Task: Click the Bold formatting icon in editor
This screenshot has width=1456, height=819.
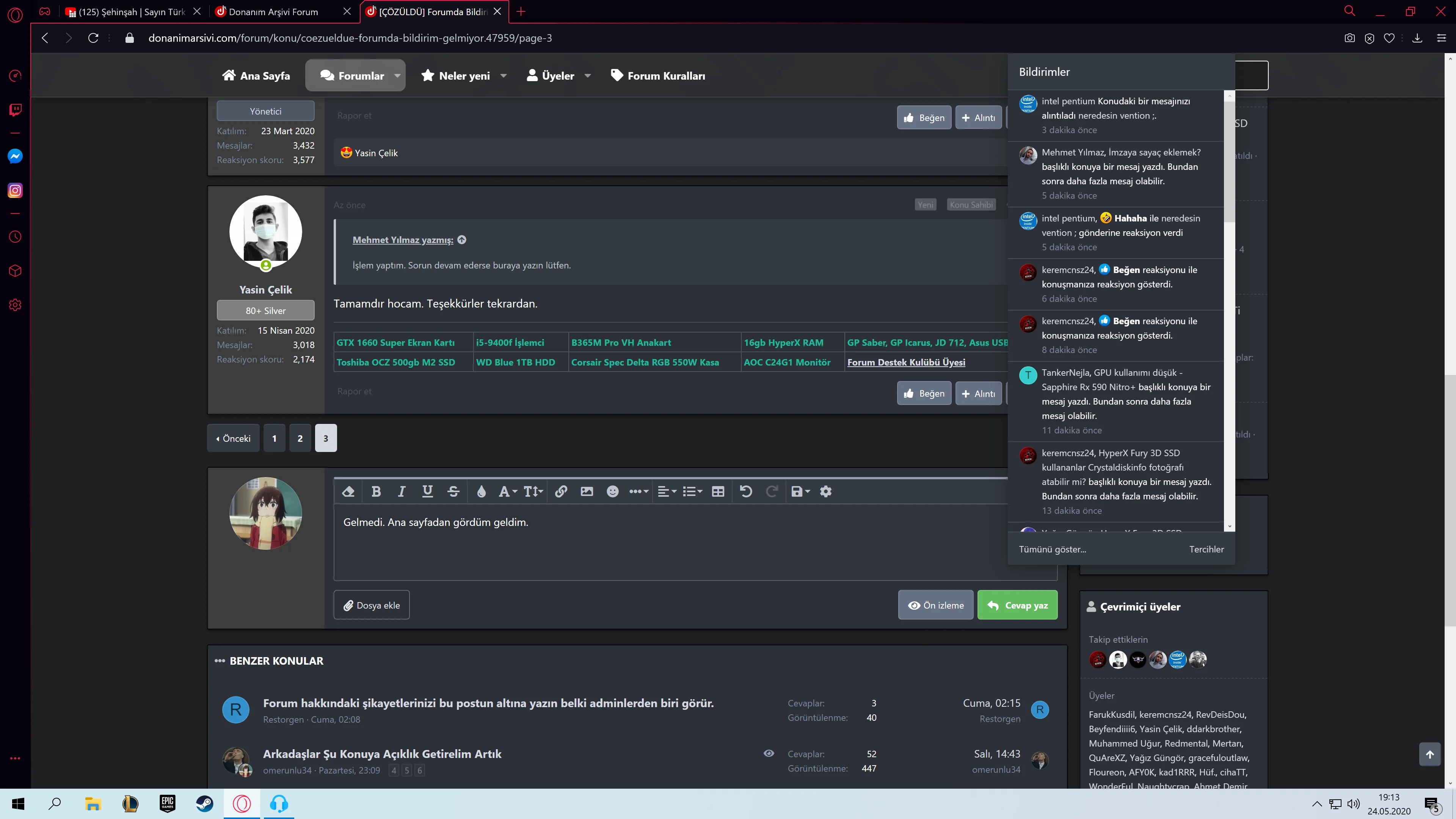Action: [x=376, y=491]
